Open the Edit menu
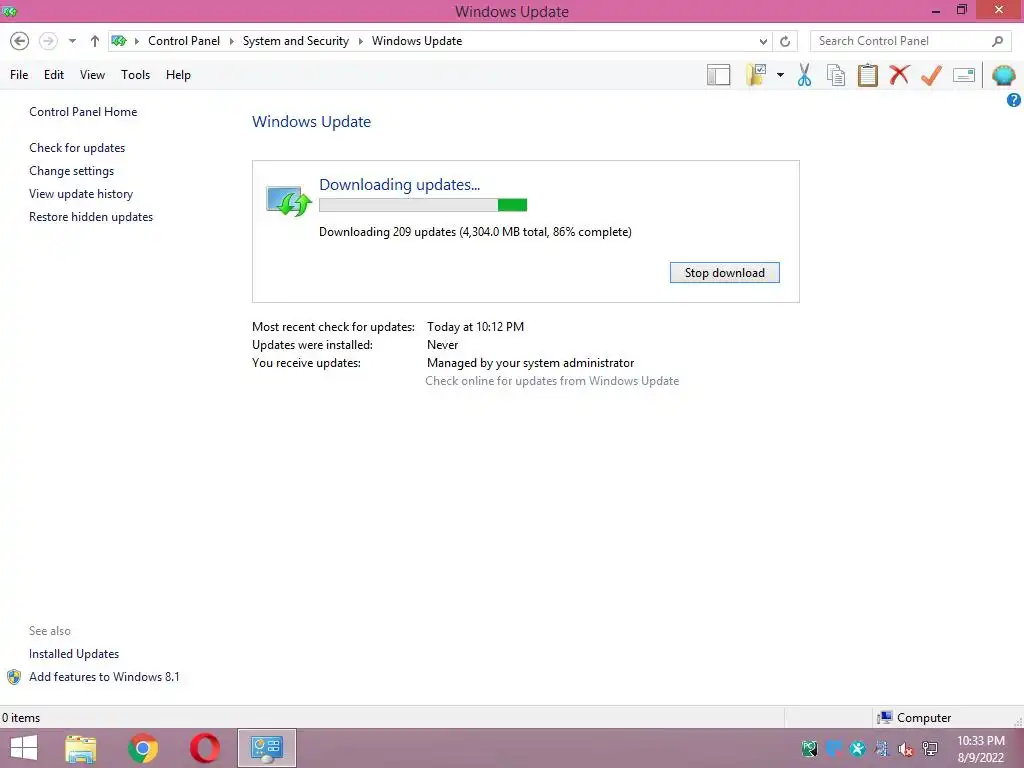 54,74
